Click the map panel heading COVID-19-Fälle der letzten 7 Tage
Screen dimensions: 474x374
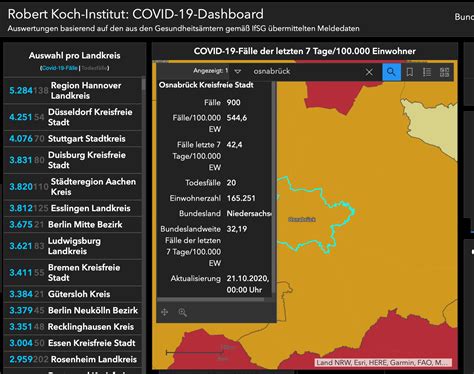point(305,51)
